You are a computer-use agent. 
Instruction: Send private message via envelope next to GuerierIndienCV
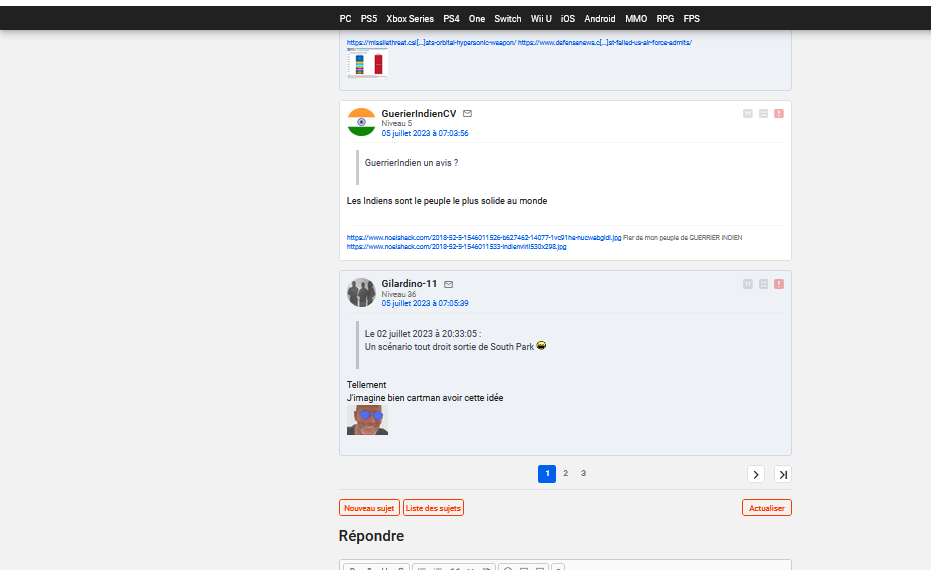point(468,114)
